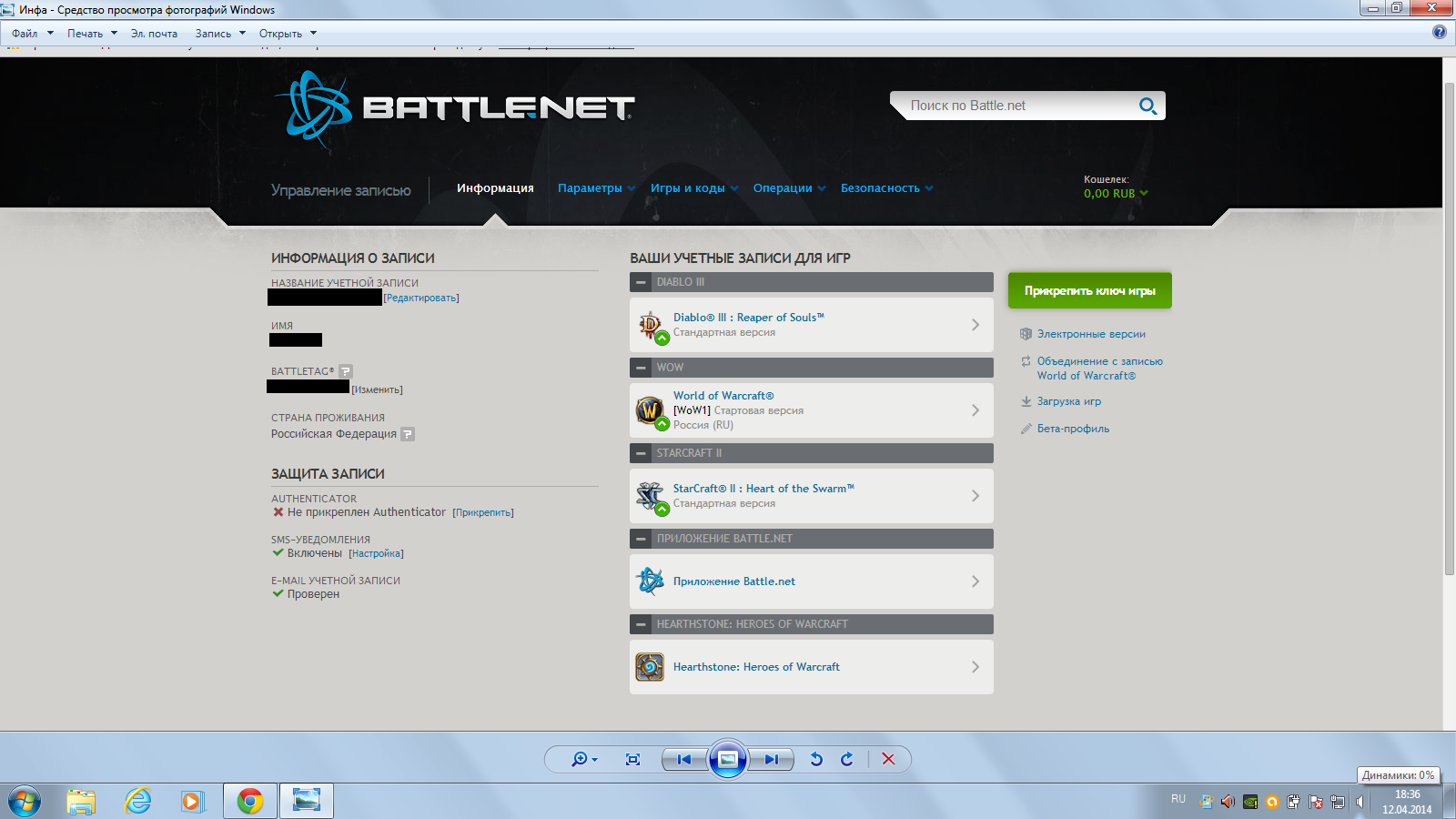Go to the previous photo
This screenshot has width=1456, height=819.
pyautogui.click(x=684, y=759)
